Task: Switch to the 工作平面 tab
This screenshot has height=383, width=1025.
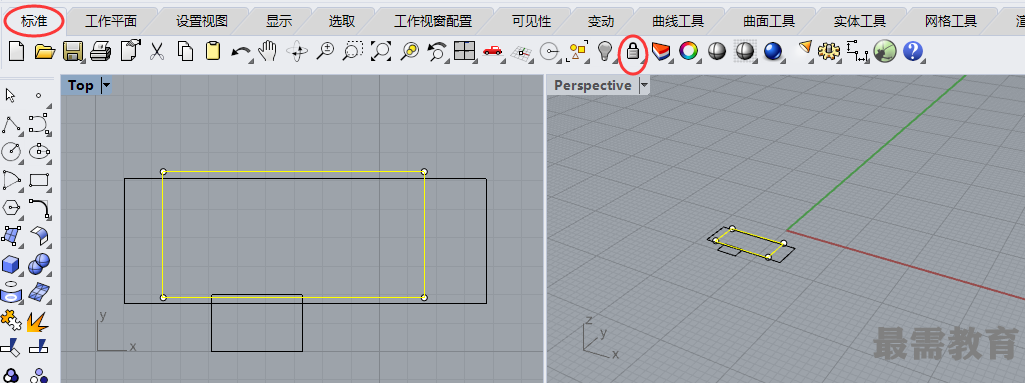Action: click(110, 22)
